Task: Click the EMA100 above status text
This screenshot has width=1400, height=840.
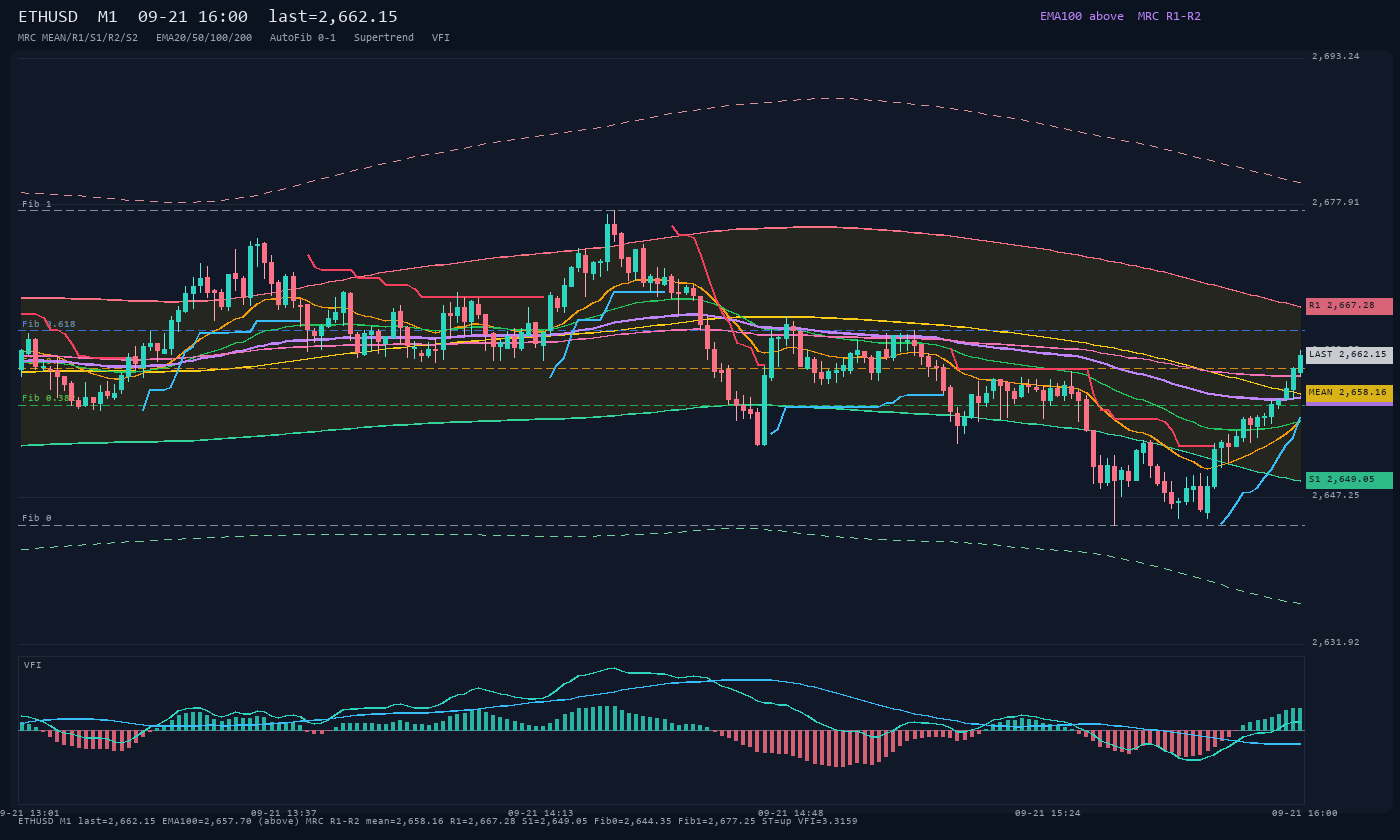Action: (x=1082, y=16)
